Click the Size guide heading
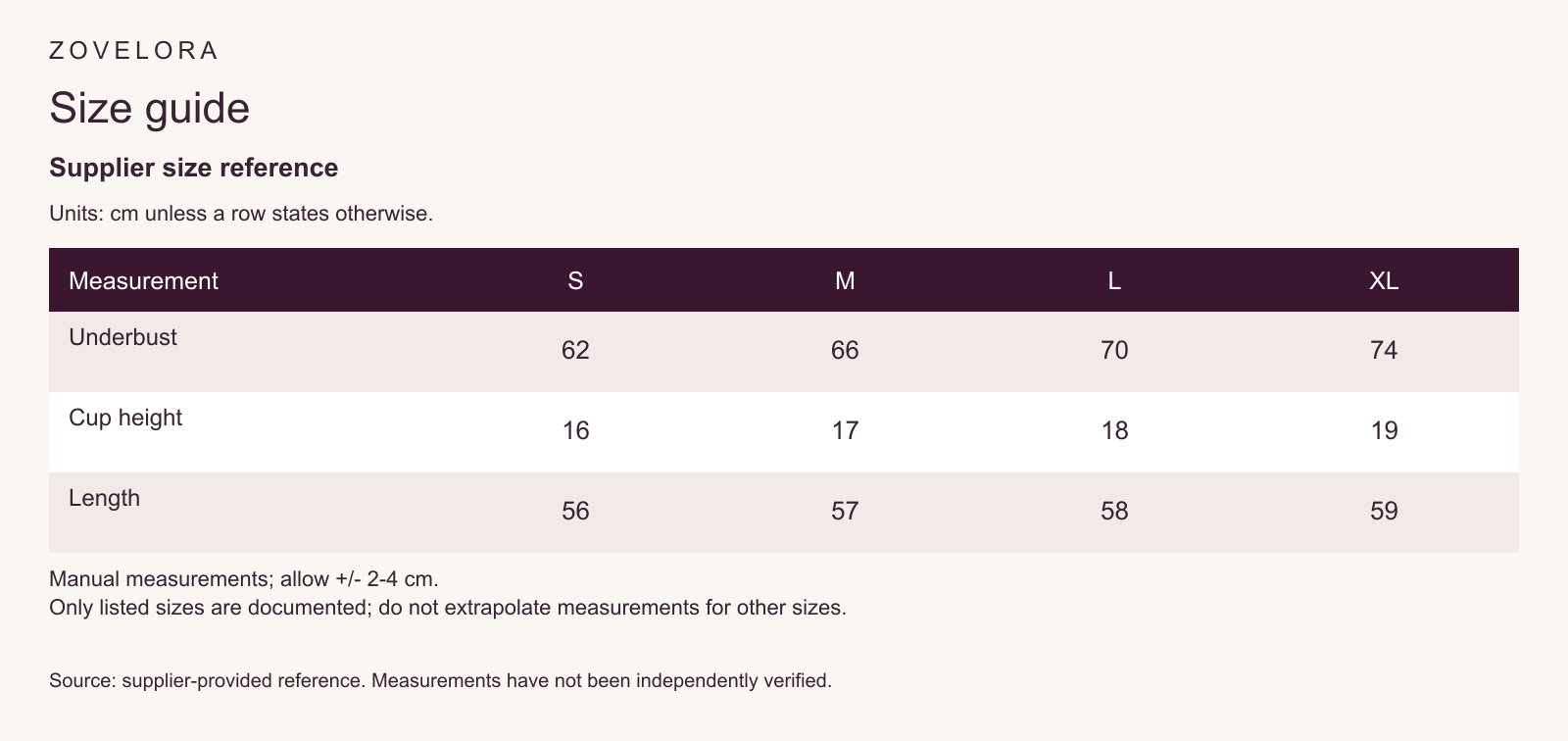1568x741 pixels. pyautogui.click(x=150, y=107)
